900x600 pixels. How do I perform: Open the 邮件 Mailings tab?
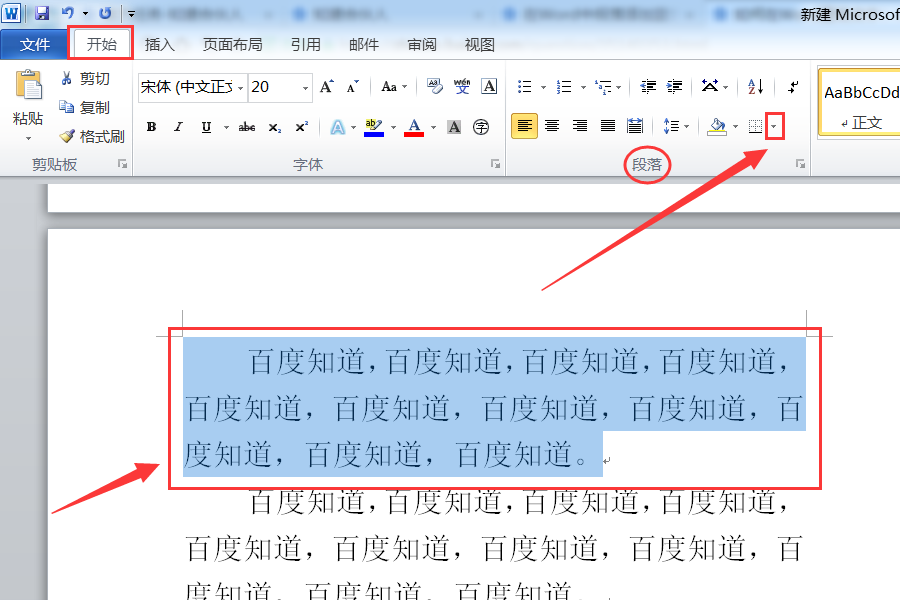click(364, 44)
